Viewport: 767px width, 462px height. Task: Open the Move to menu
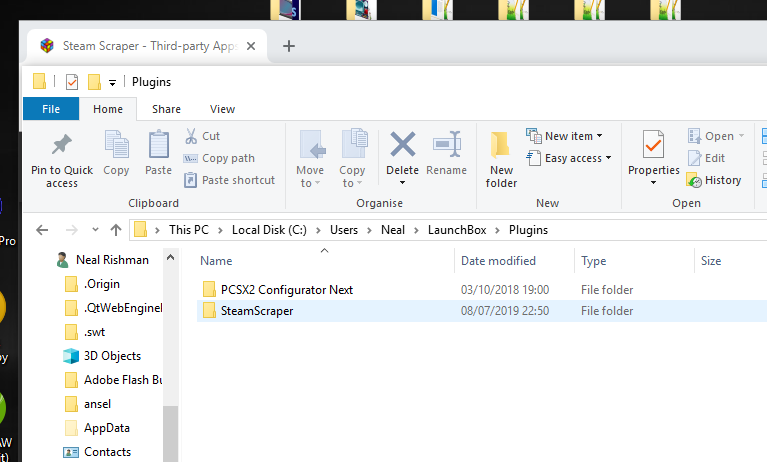[x=310, y=159]
